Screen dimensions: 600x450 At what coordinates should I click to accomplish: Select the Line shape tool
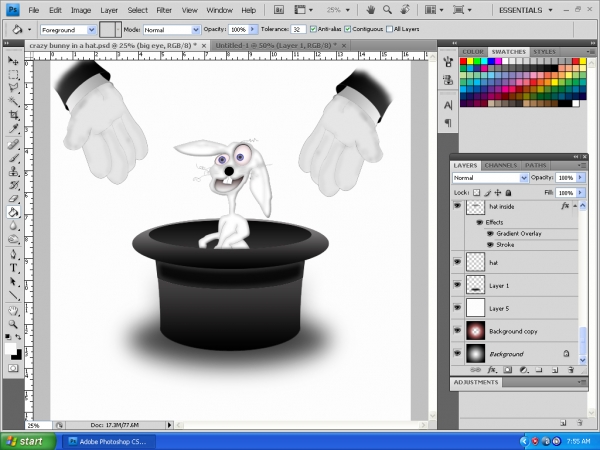[13, 295]
